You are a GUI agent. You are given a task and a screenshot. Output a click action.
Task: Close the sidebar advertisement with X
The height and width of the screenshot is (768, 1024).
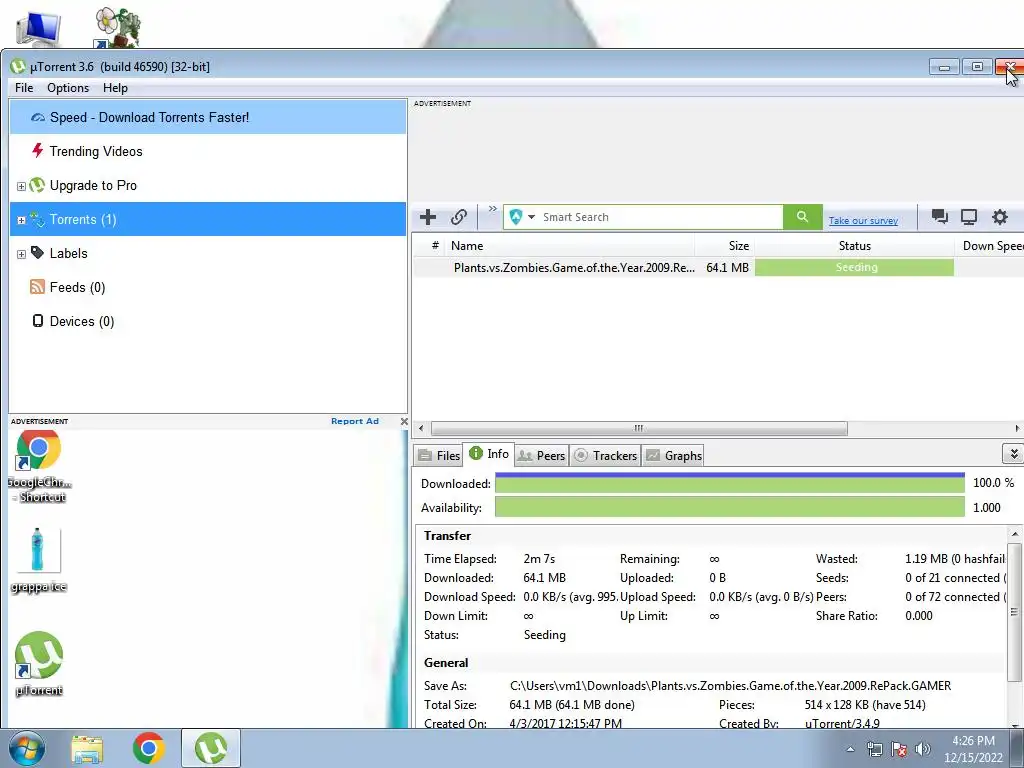[404, 422]
